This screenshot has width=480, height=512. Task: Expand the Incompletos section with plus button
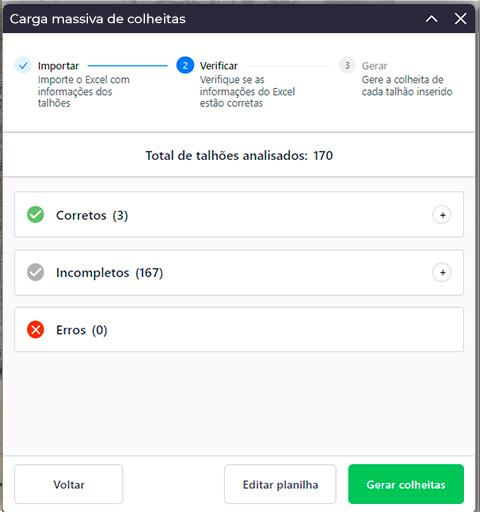point(442,273)
